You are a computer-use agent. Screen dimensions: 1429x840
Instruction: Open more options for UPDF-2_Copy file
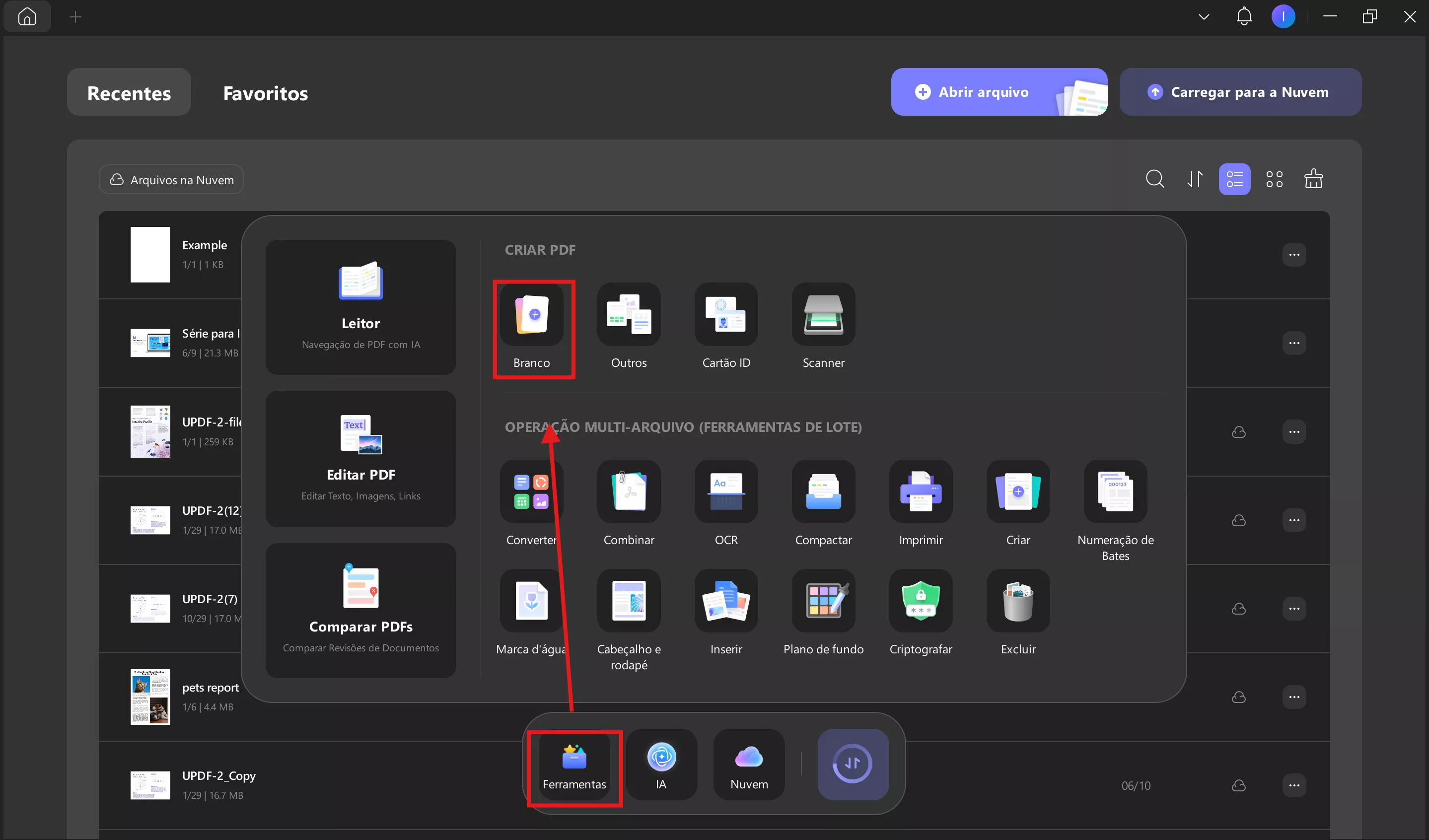1293,785
